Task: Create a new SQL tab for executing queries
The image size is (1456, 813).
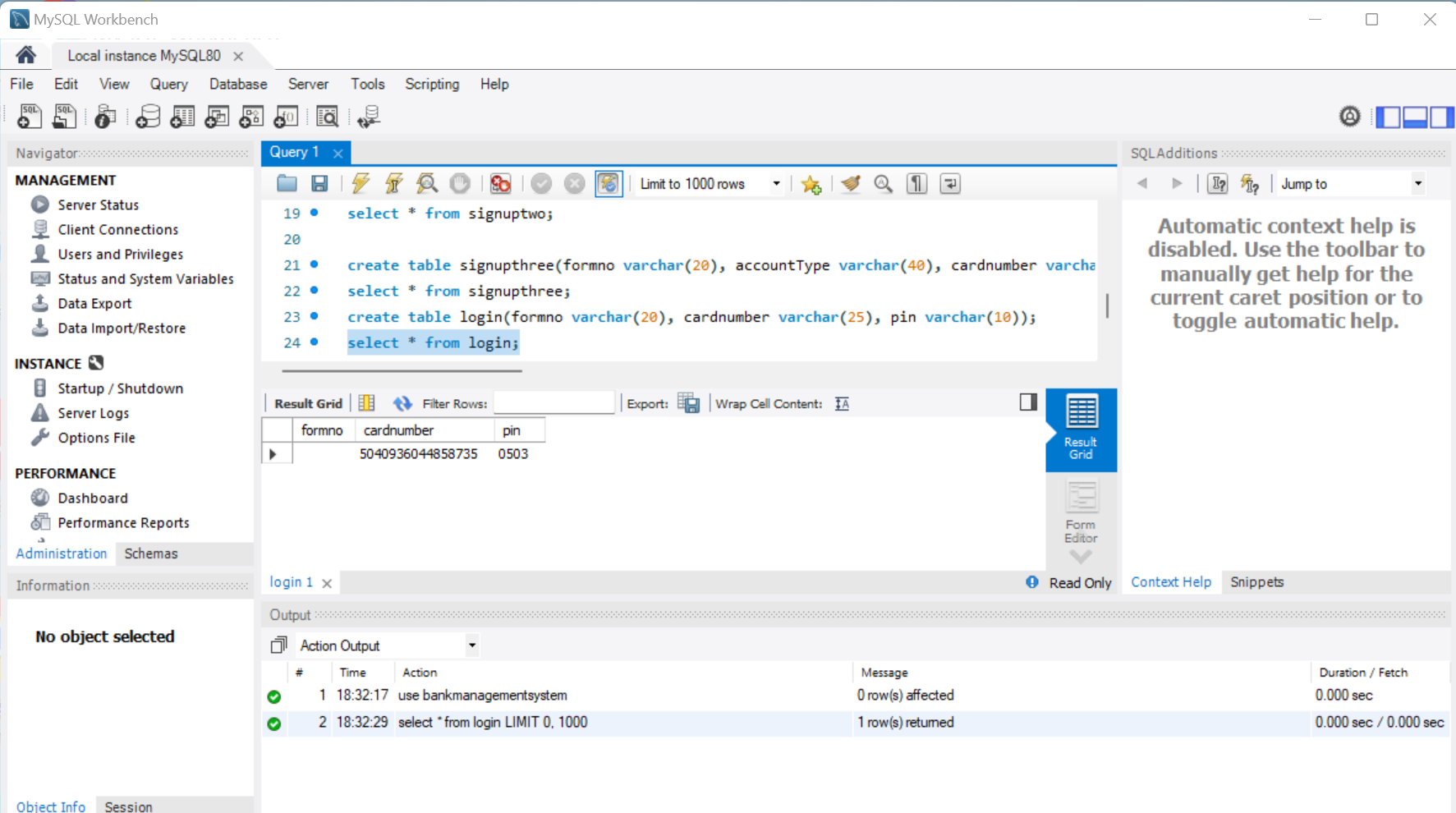Action: point(29,116)
